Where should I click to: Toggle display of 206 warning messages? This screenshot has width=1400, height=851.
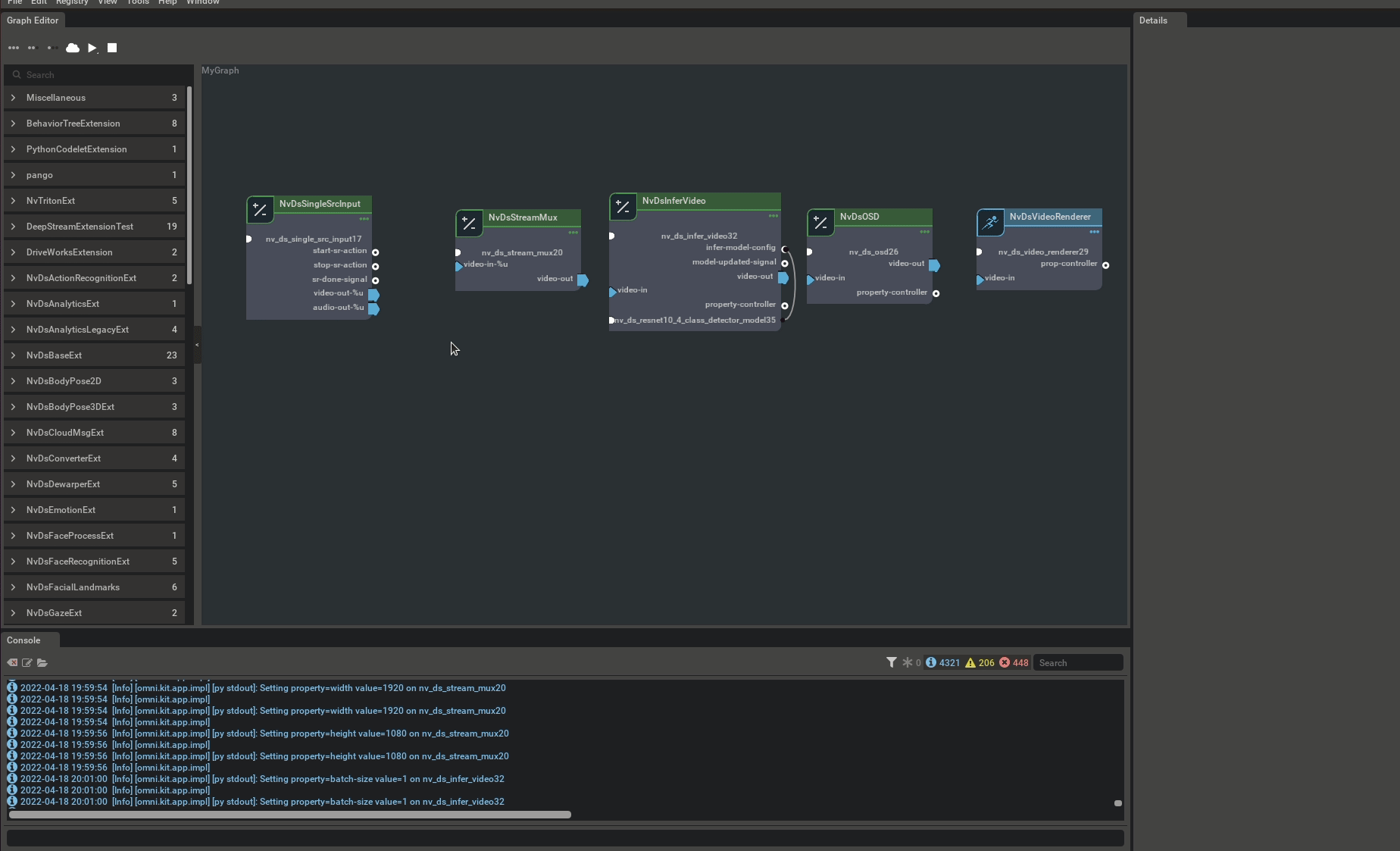(x=979, y=662)
